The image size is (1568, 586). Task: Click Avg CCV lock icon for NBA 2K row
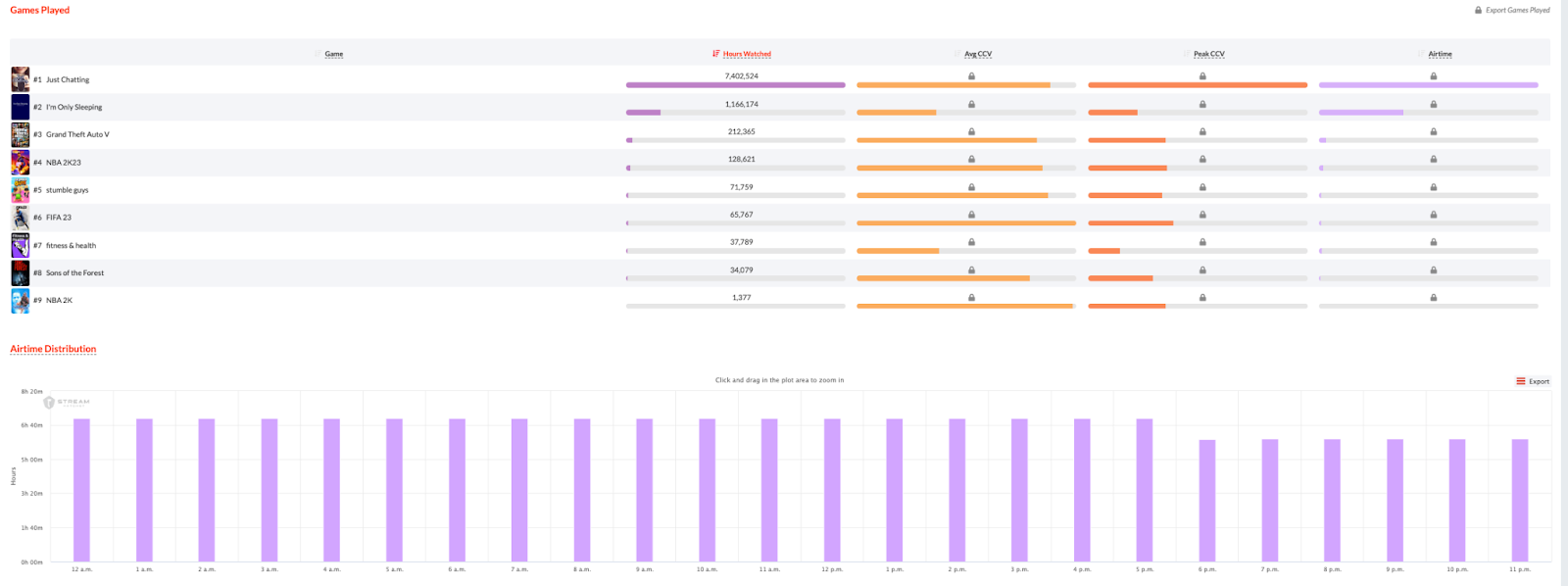(971, 297)
